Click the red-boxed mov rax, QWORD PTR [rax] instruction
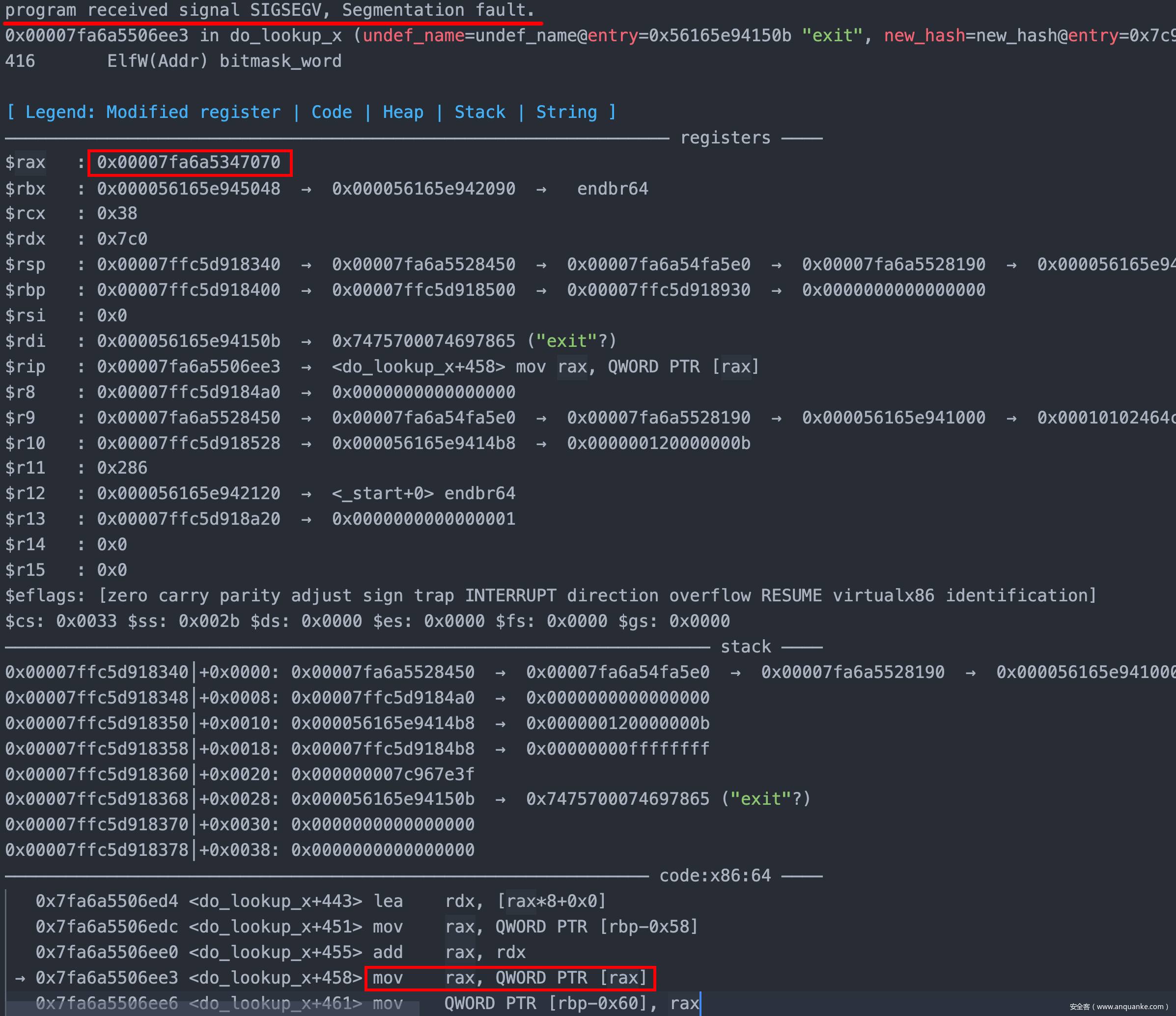 click(509, 978)
